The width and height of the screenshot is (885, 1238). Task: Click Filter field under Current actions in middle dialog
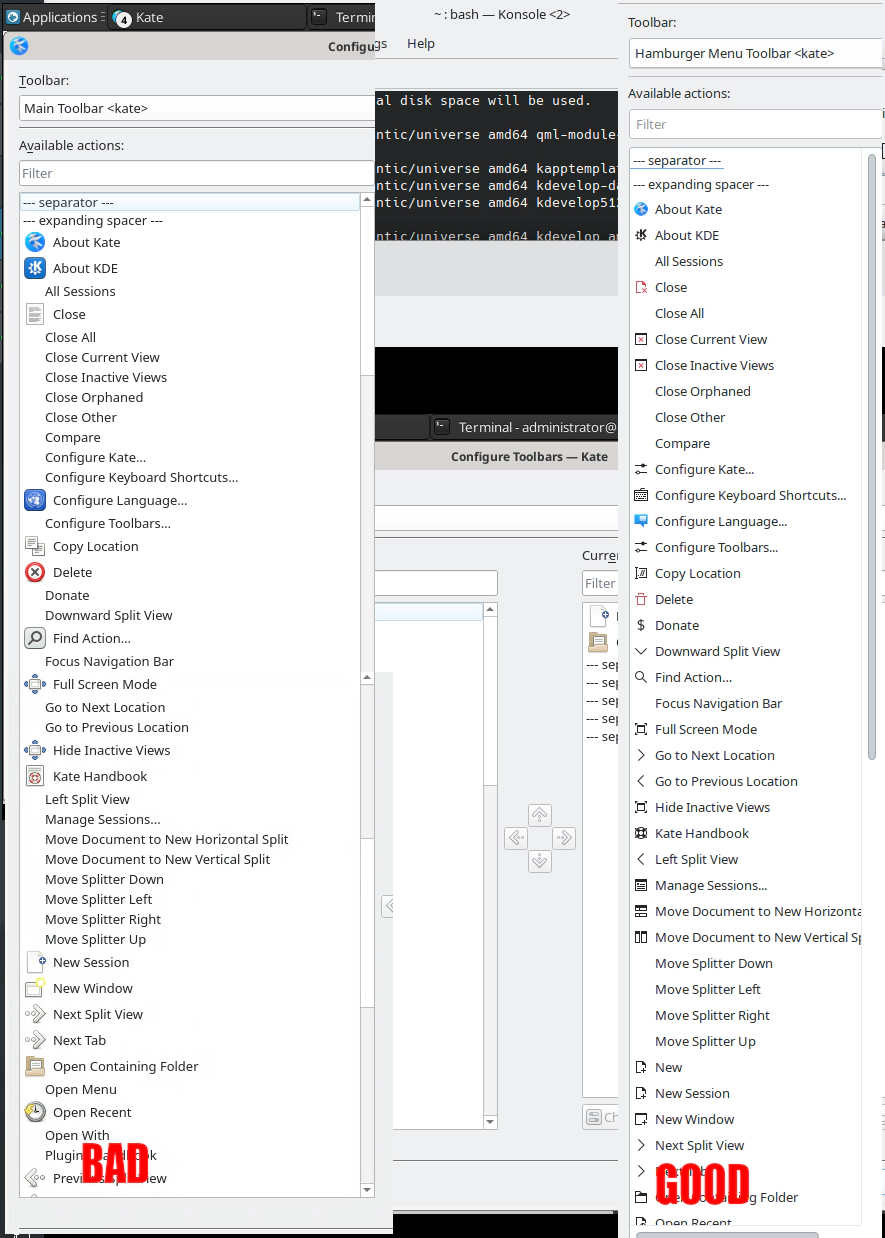point(600,583)
